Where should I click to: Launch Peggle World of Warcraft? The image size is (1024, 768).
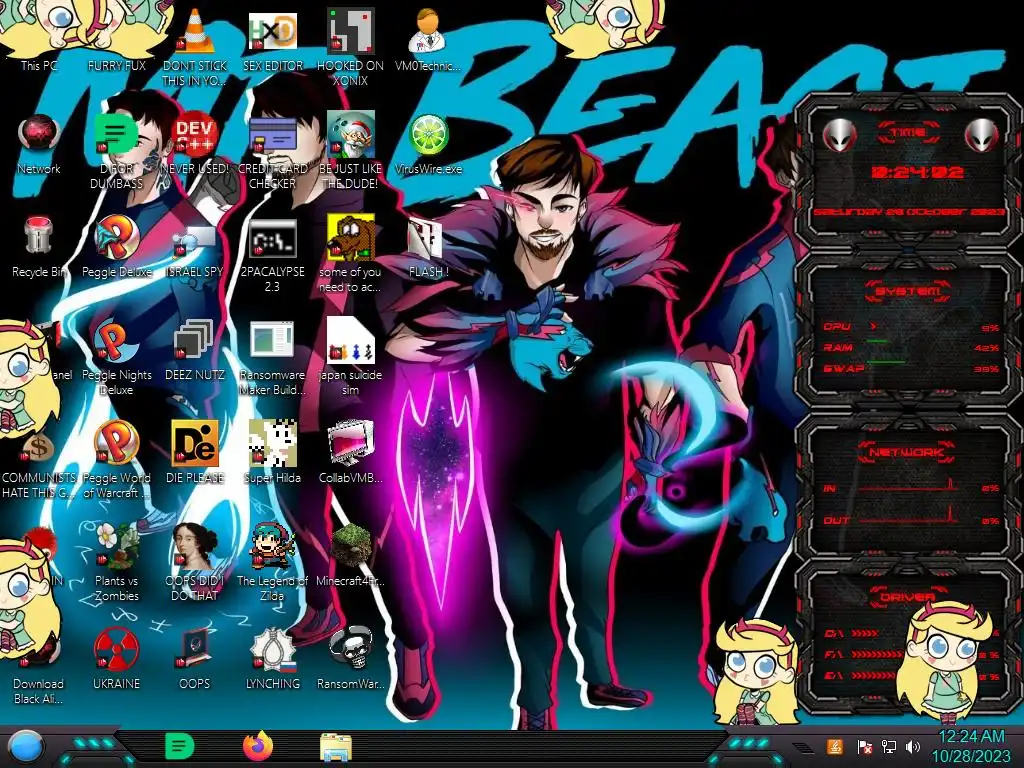(116, 460)
